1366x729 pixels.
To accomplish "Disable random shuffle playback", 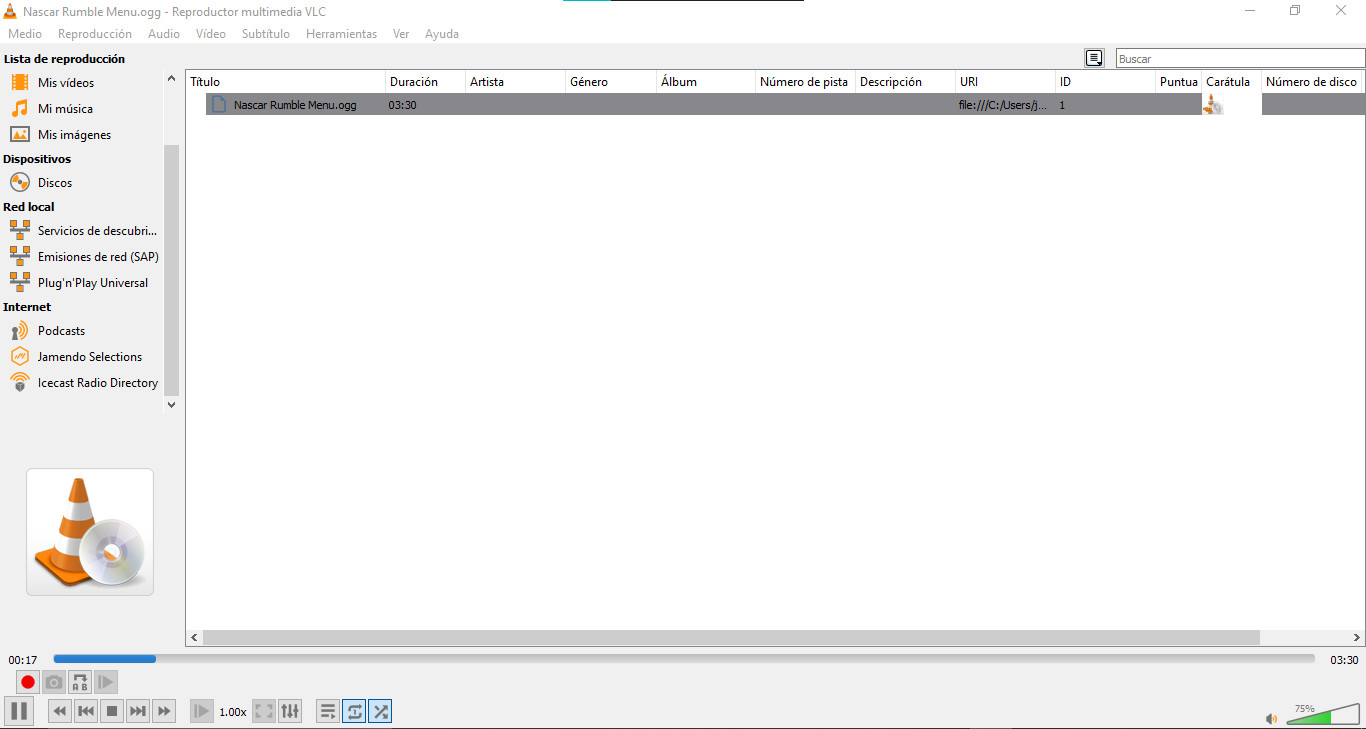I will (x=380, y=711).
